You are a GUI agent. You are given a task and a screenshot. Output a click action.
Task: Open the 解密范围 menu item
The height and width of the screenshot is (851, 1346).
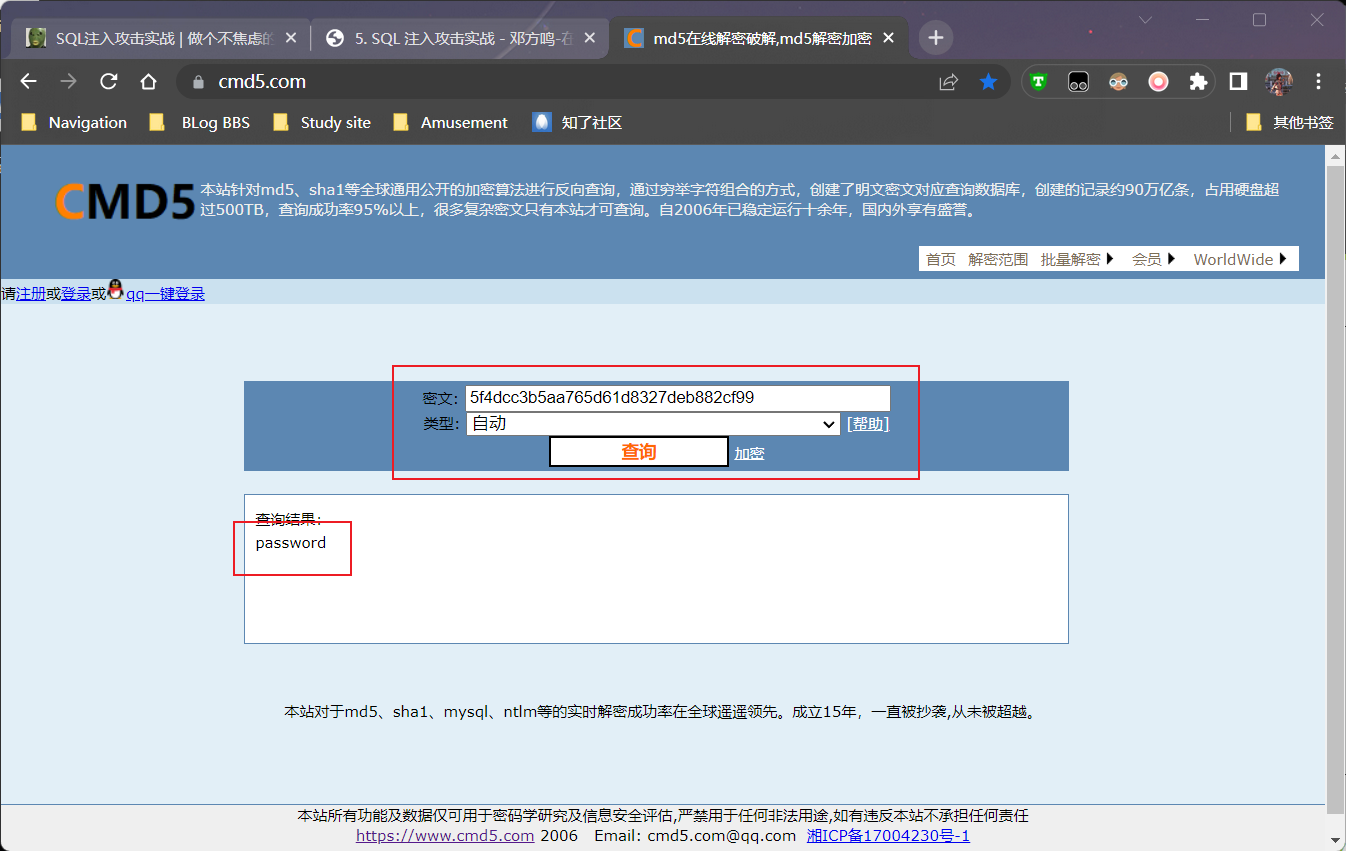click(x=997, y=259)
